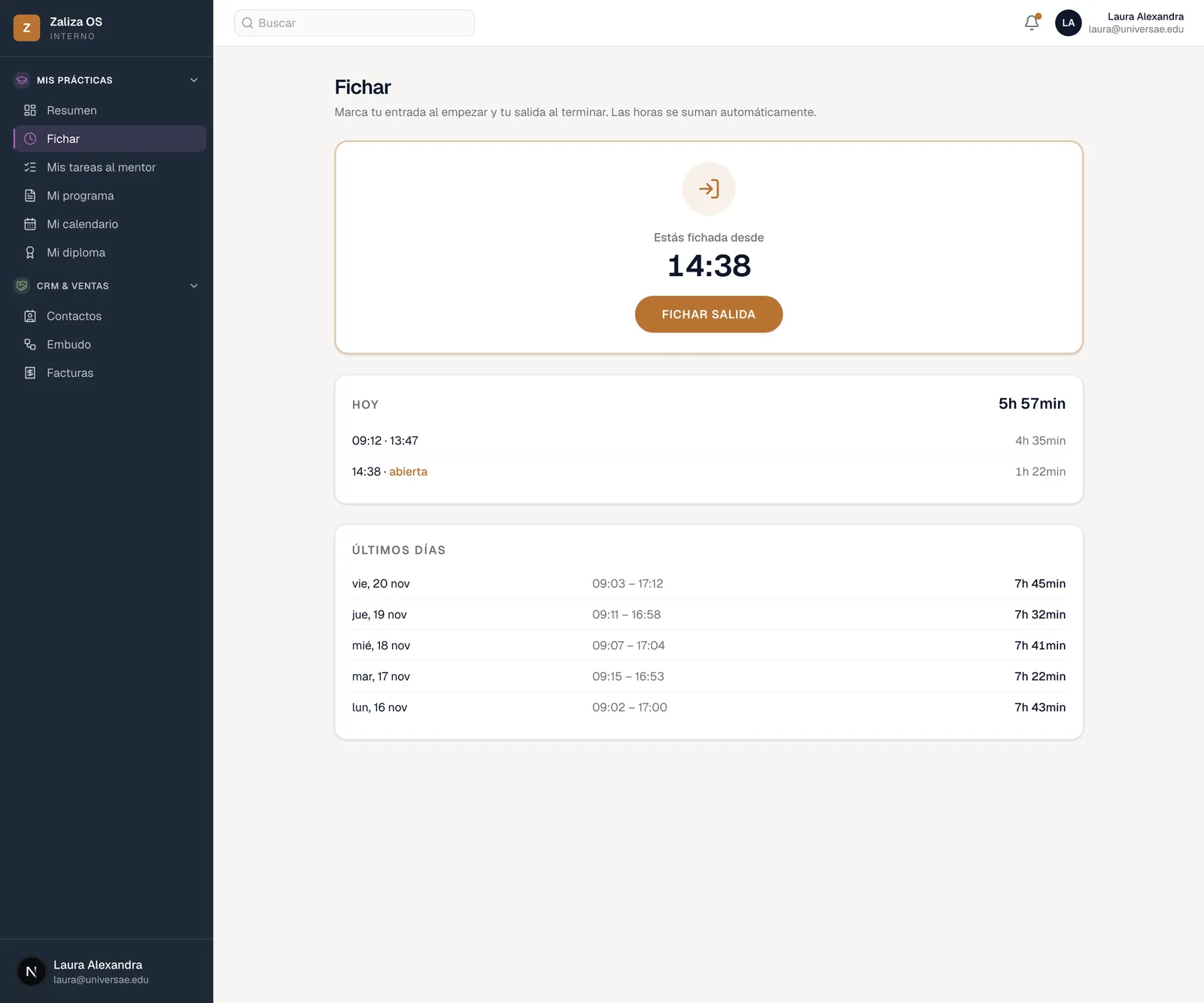Click the 14:38 clocked-in time
This screenshot has width=1204, height=1003.
[709, 266]
